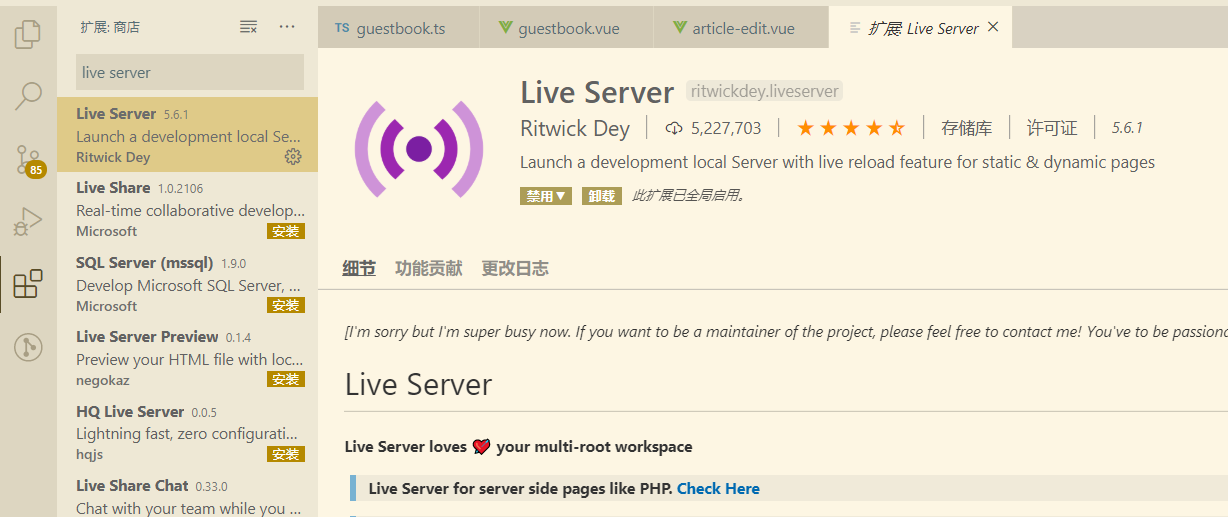The height and width of the screenshot is (517, 1228).
Task: Click publisher name Ritwick Dey
Action: point(575,128)
